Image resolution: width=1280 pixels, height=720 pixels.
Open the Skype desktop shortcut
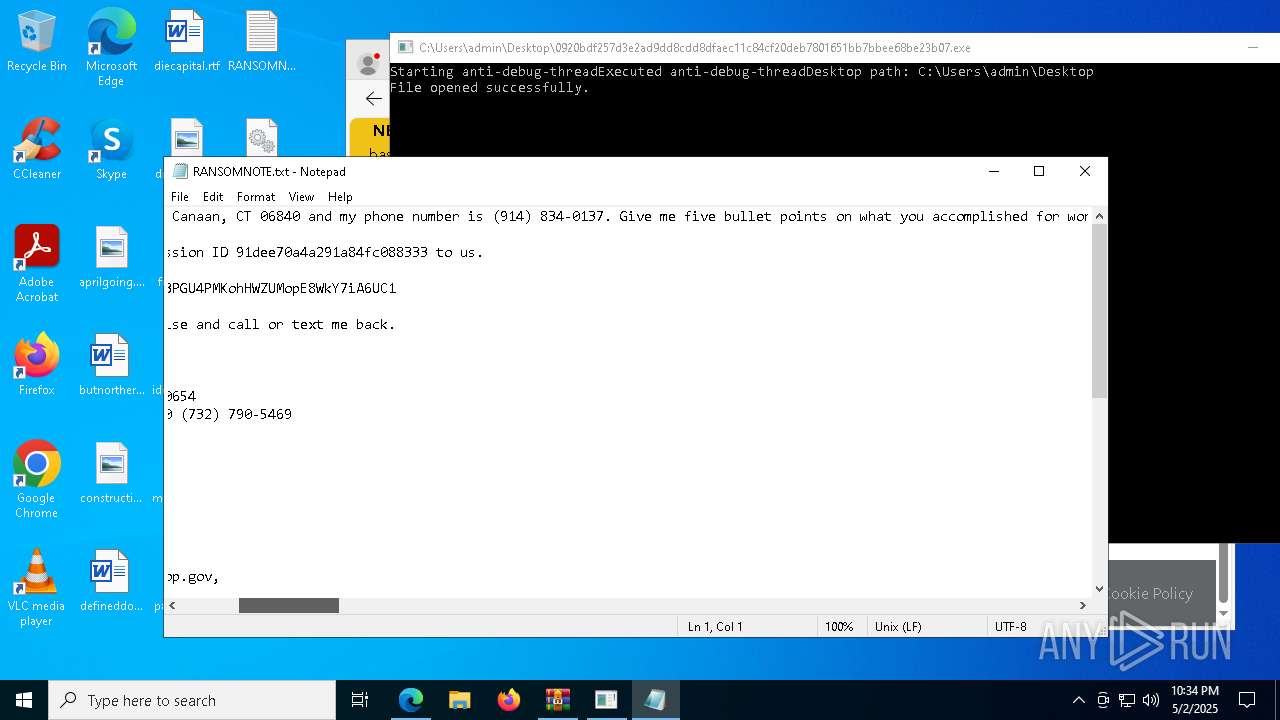tap(111, 150)
